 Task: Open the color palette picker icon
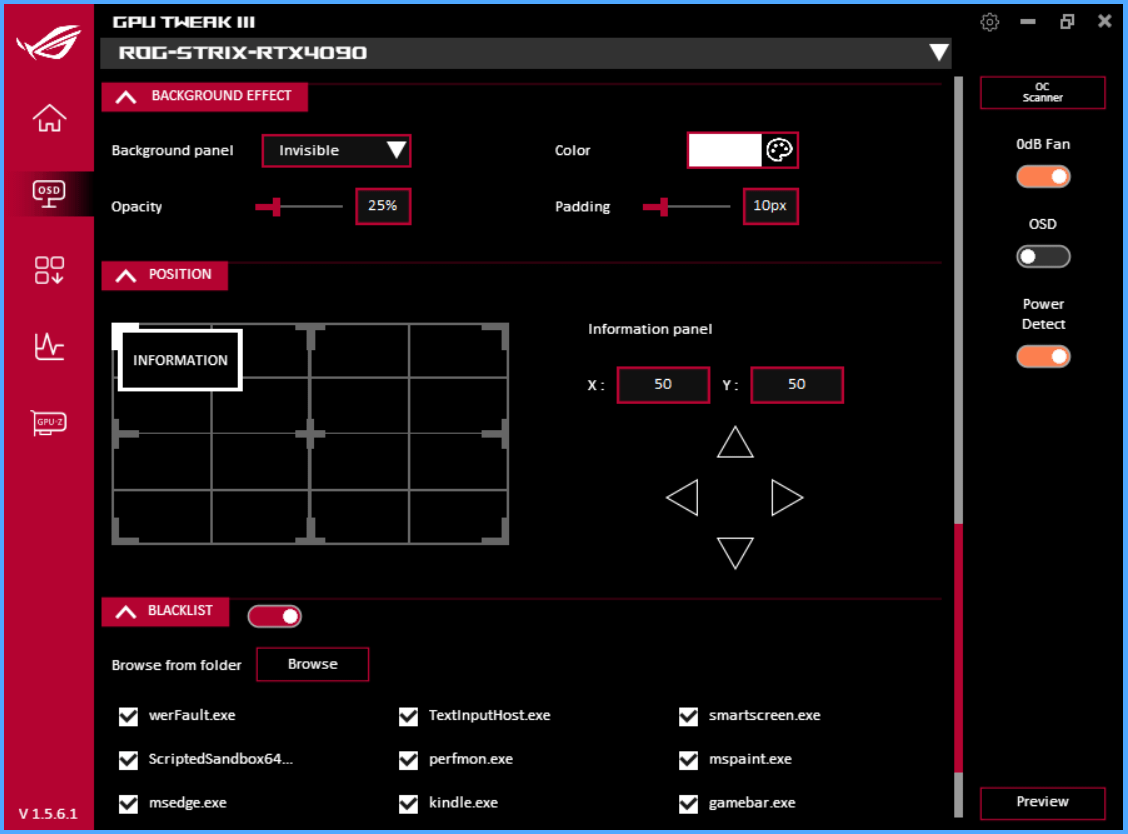779,150
